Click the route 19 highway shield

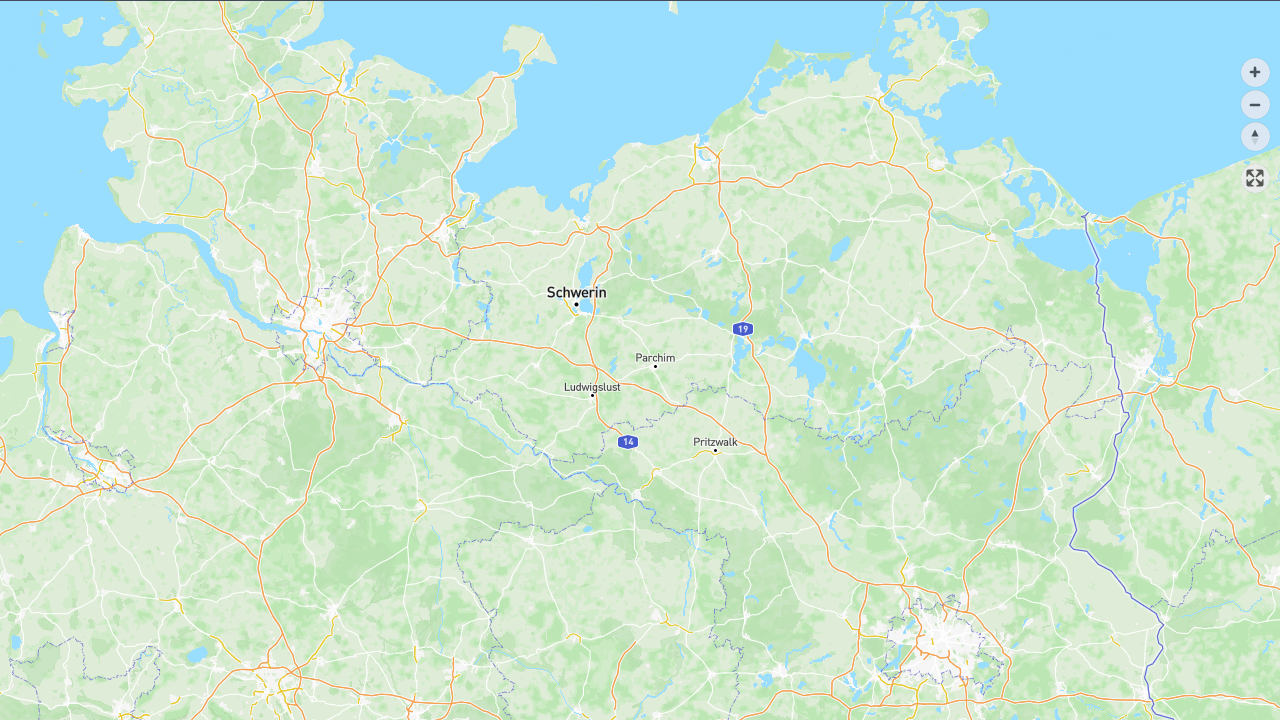click(742, 329)
